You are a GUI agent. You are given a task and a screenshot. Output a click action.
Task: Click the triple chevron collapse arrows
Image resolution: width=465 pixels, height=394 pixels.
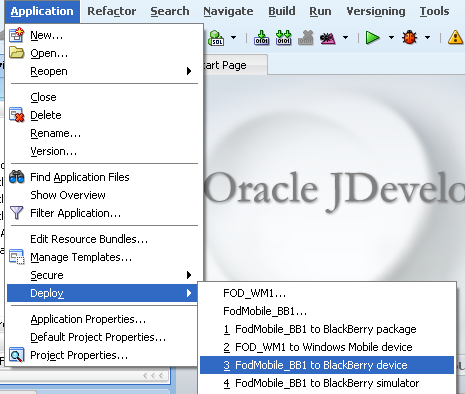point(153,376)
